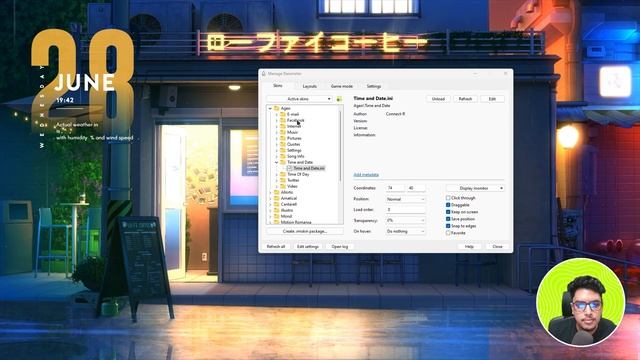Expand the Song Info folder arrow

point(277,156)
